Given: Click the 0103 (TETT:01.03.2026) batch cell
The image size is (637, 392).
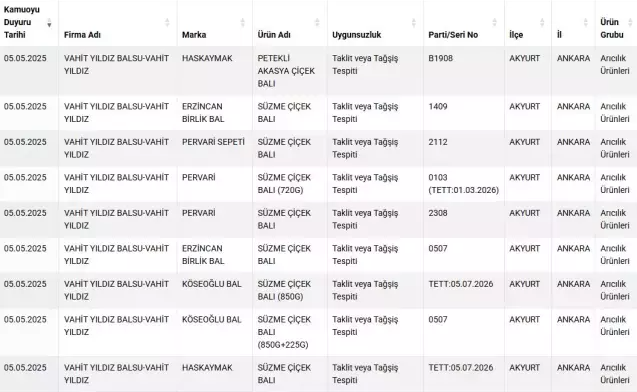Looking at the screenshot, I should [464, 184].
